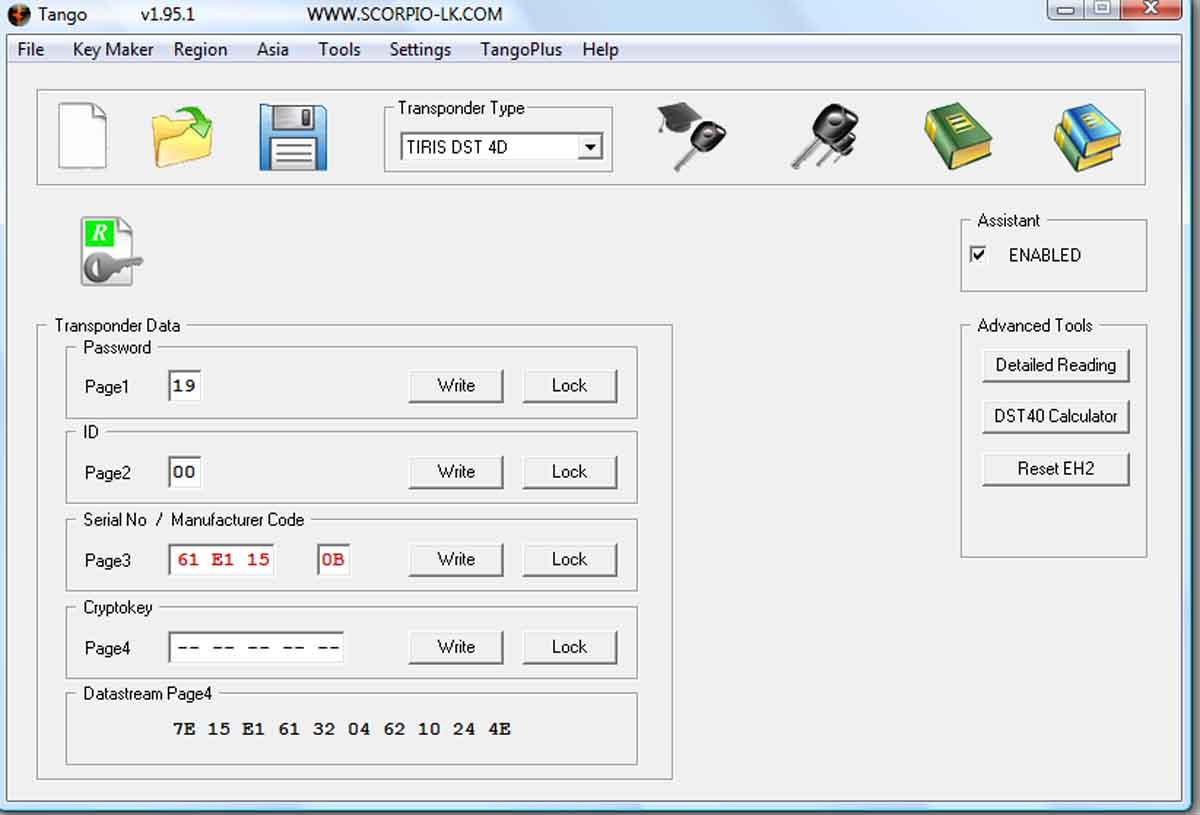Open the stacked blue books icon
This screenshot has width=1200, height=815.
[x=1087, y=137]
